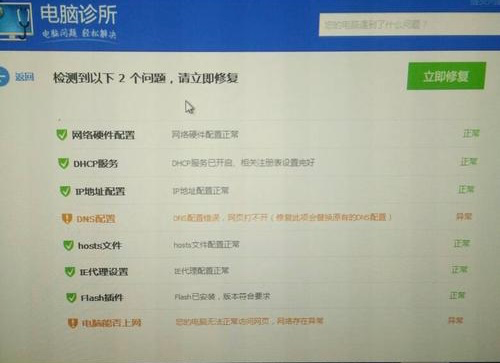Click the green shield beside IP地址配置
500x363 pixels.
[x=65, y=191]
